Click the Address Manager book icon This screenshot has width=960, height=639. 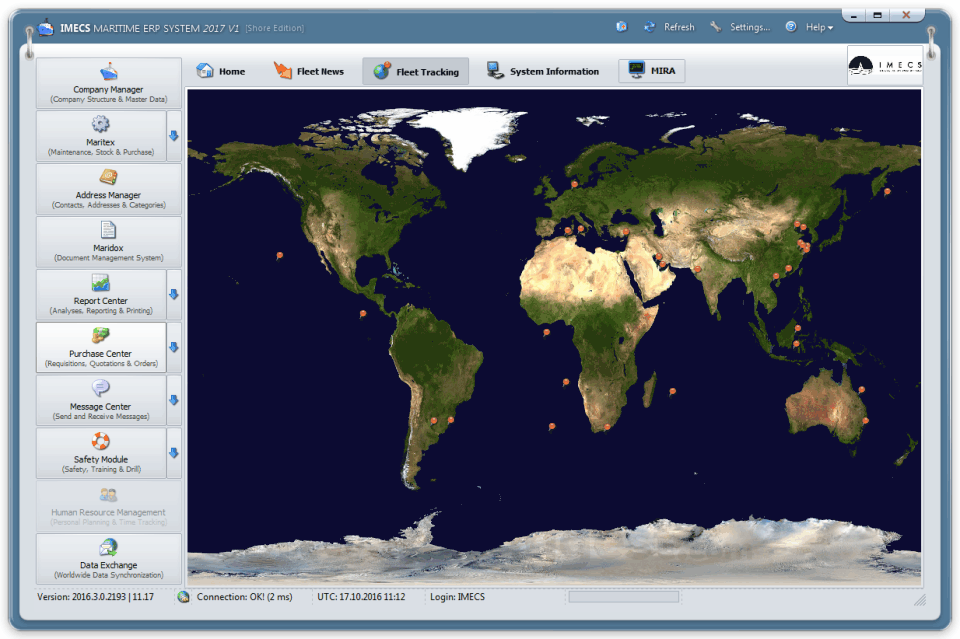108,177
